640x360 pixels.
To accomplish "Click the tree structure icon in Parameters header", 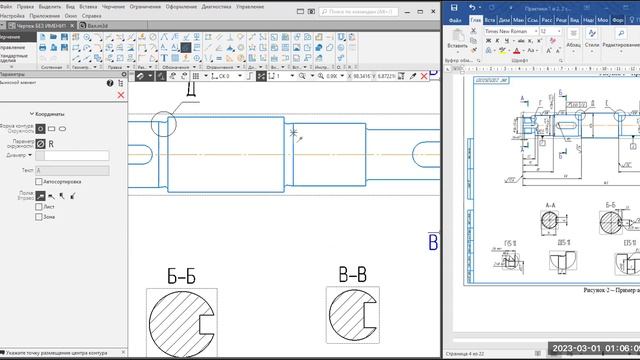I will (120, 83).
